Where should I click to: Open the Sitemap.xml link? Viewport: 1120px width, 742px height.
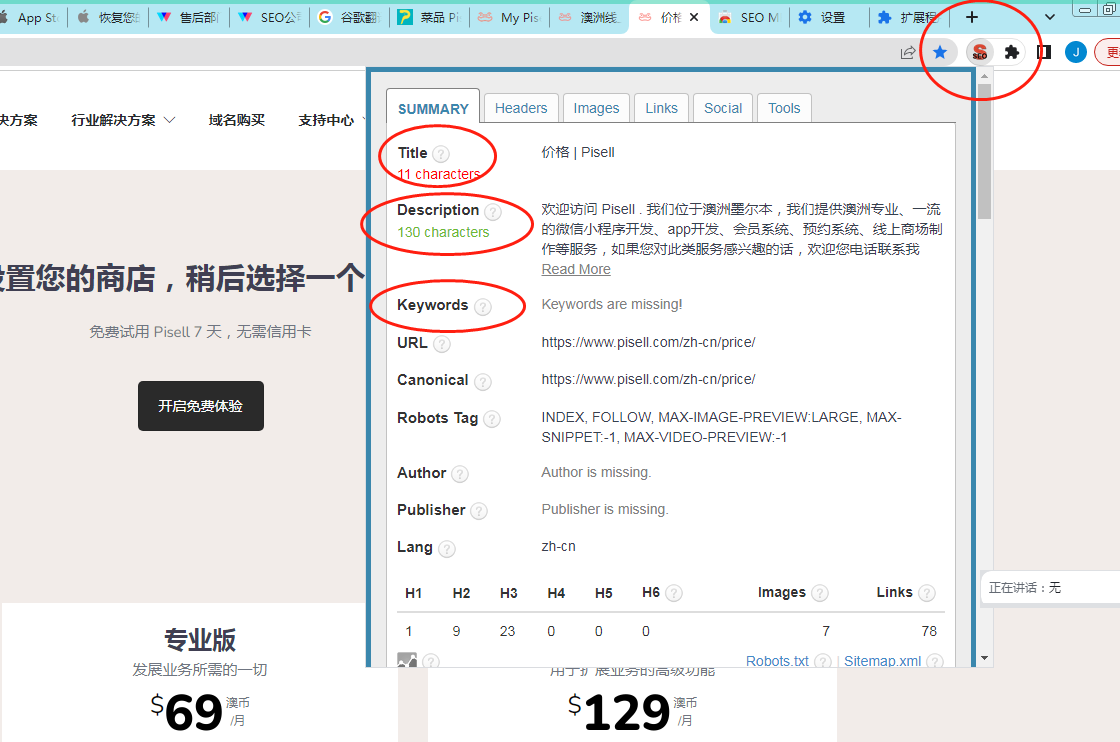point(882,661)
